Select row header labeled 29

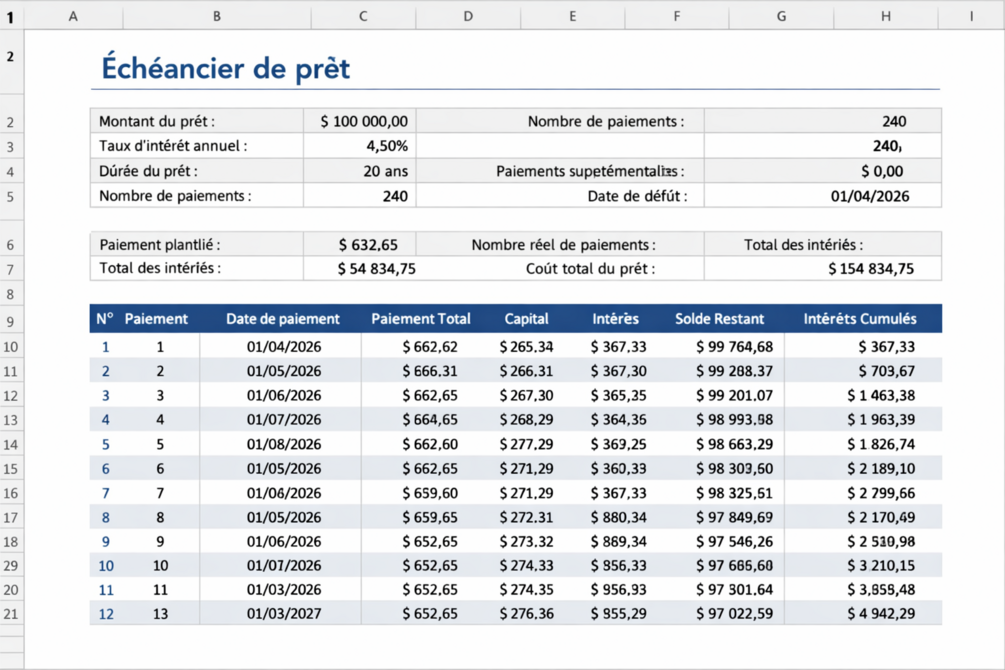click(11, 565)
